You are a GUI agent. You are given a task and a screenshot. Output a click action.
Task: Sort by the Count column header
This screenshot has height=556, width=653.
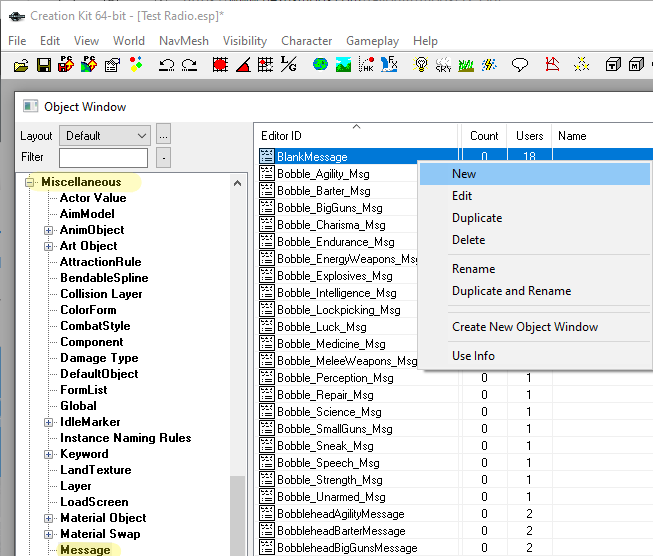[x=484, y=136]
